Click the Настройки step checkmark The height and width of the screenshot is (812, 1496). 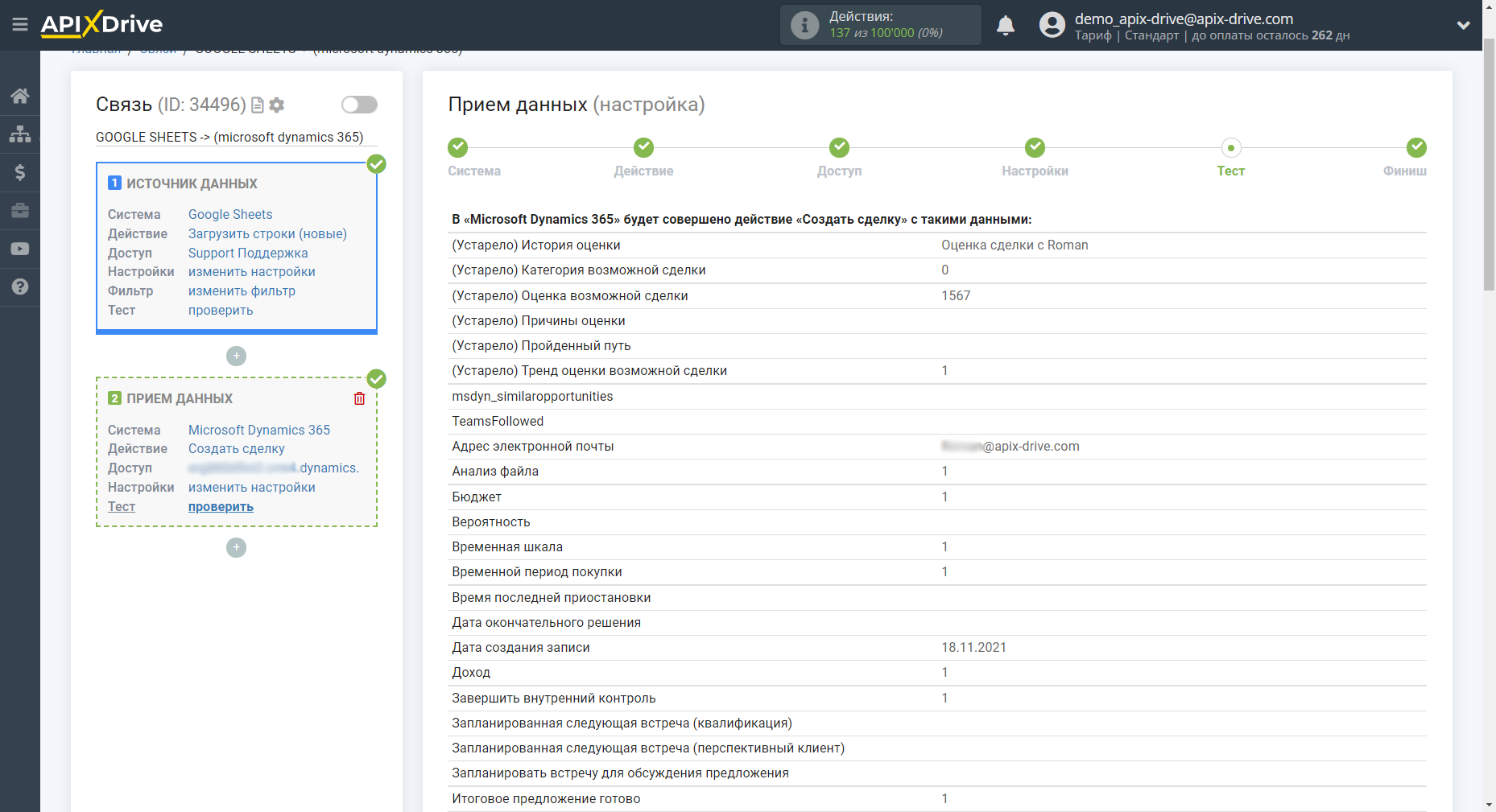(1035, 147)
